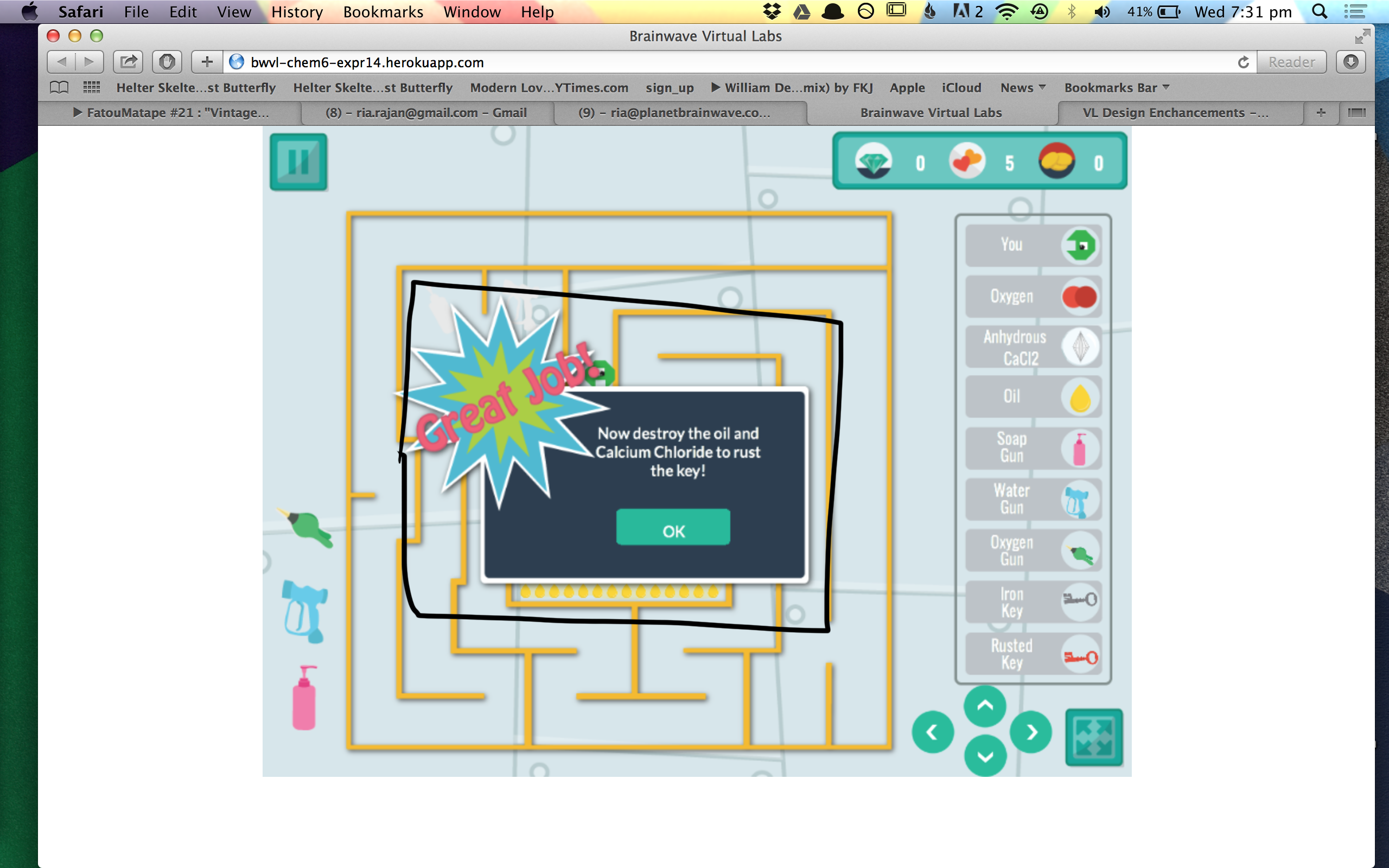The height and width of the screenshot is (868, 1389).
Task: Click the Soap Gun legend entry
Action: [1033, 448]
